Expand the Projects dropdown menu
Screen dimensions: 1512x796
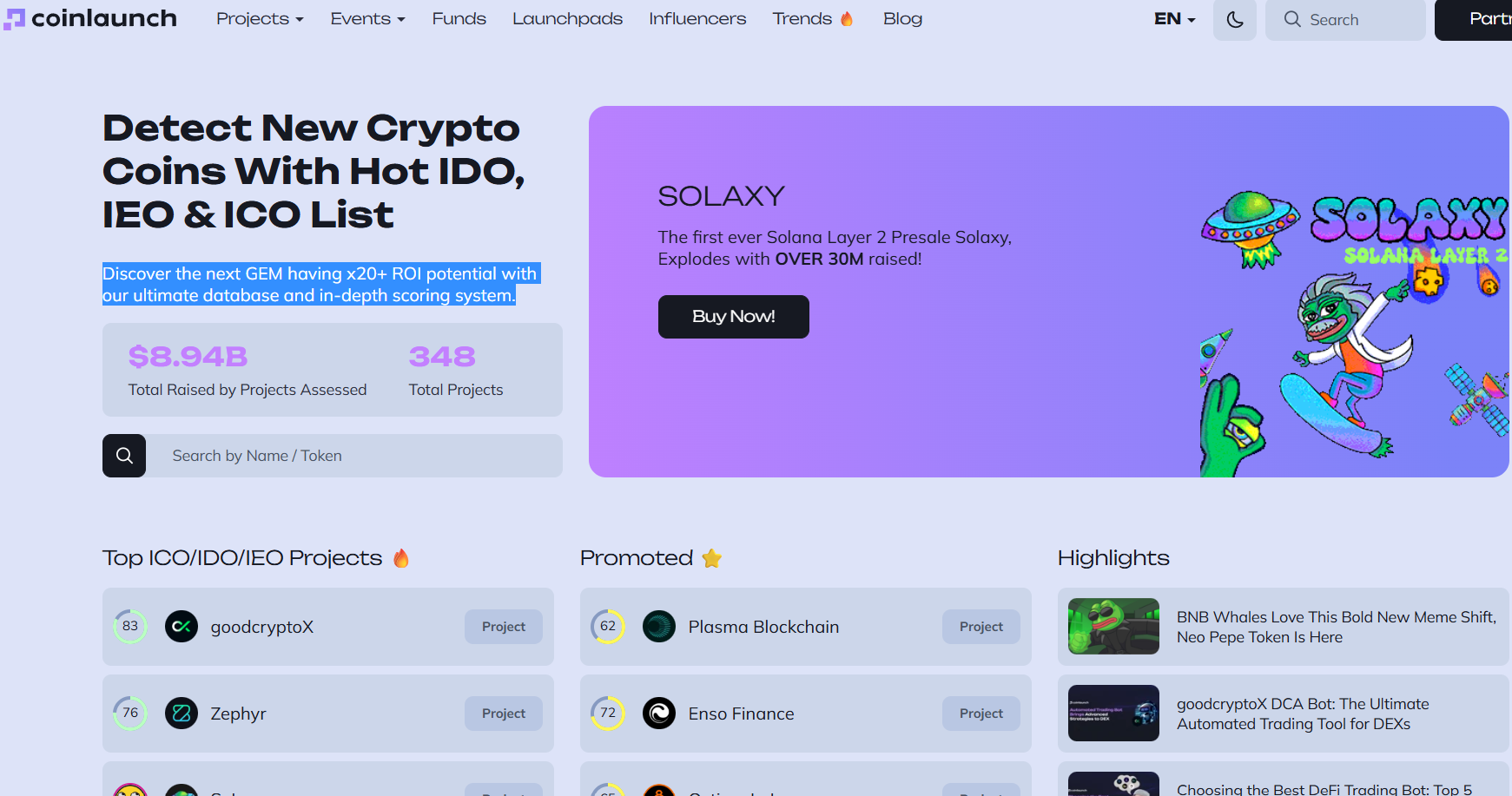click(x=260, y=19)
